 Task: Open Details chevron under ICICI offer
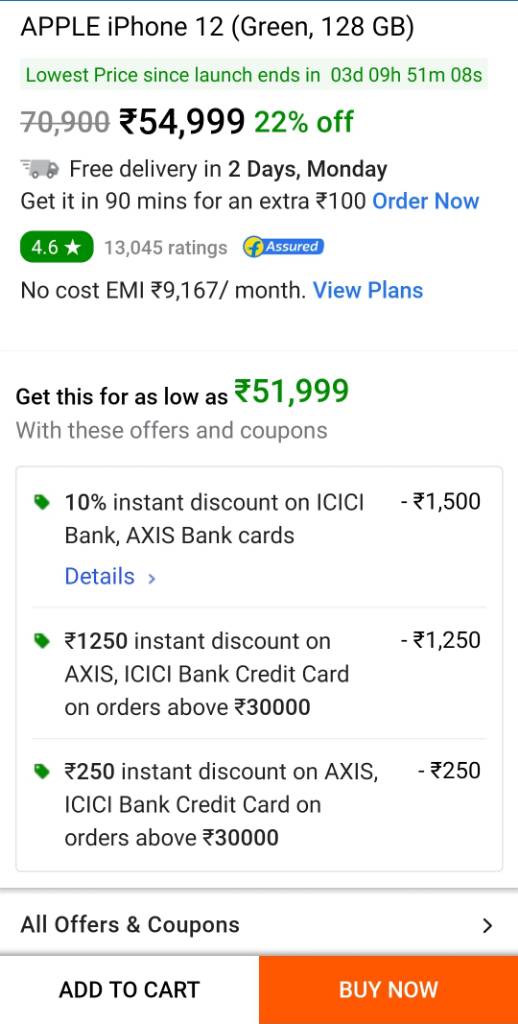pyautogui.click(x=152, y=578)
